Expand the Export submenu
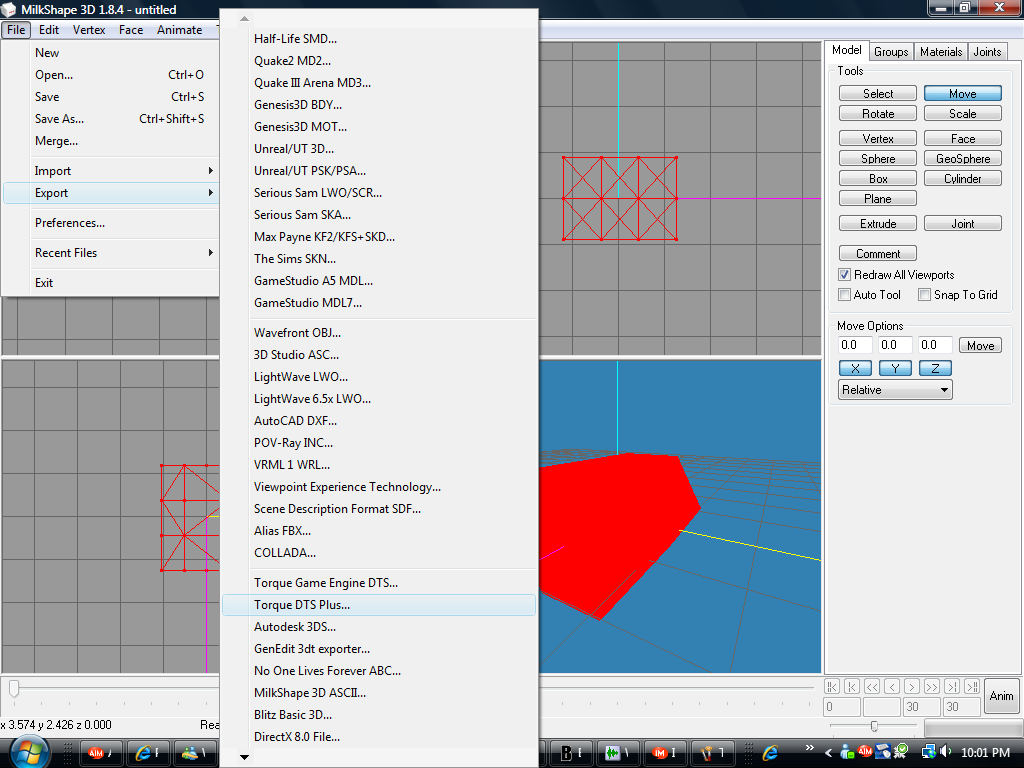Viewport: 1024px width, 768px height. [111, 193]
